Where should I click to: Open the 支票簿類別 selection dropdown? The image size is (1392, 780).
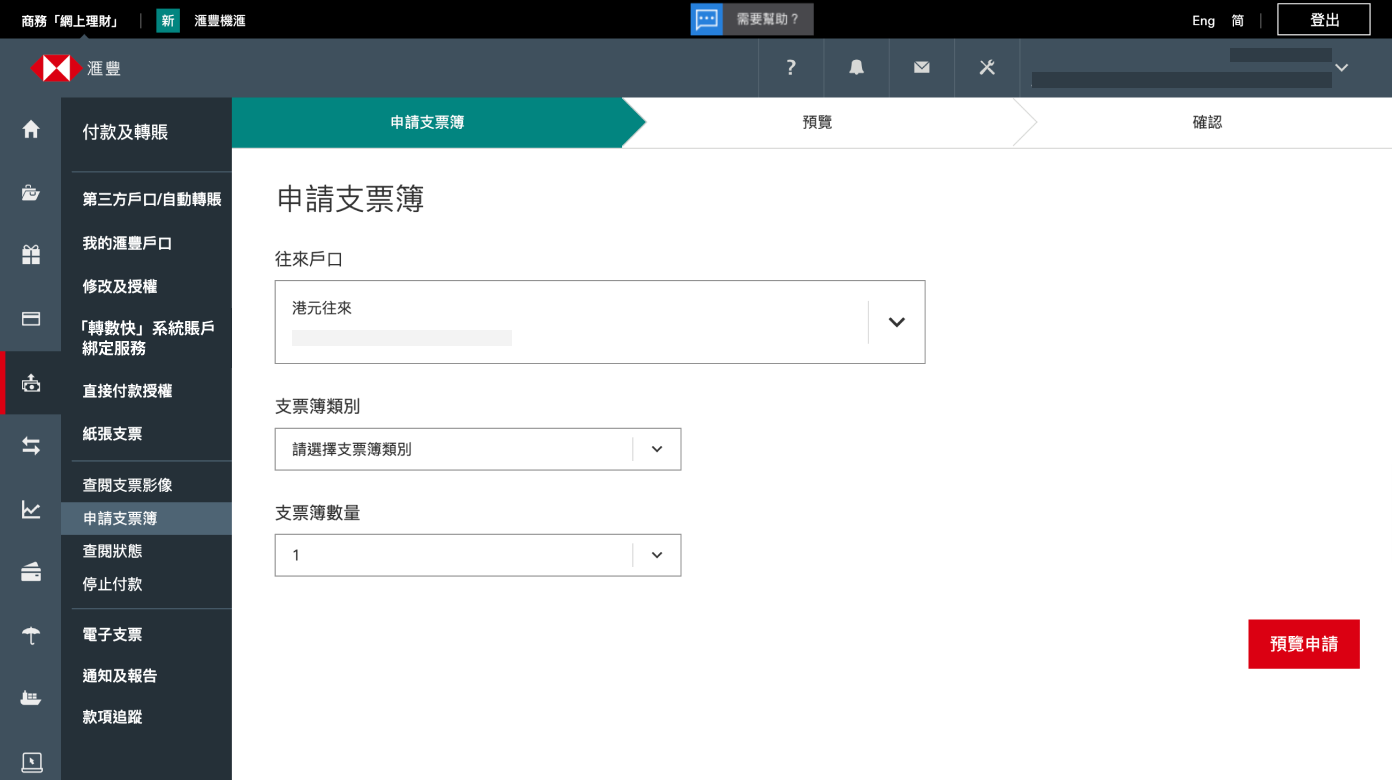(x=657, y=449)
